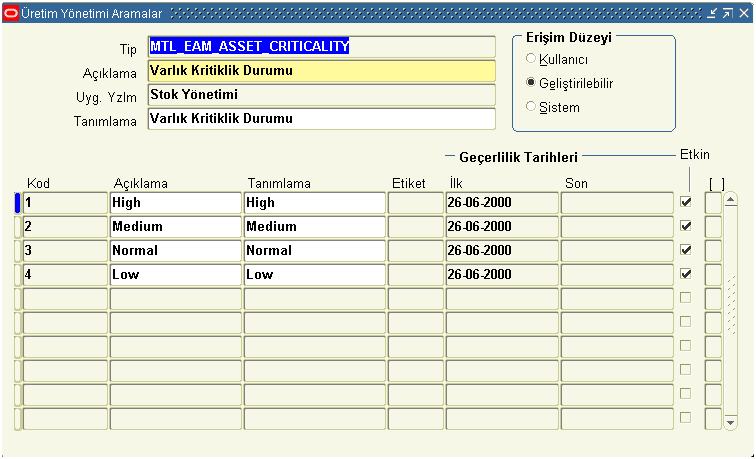The image size is (756, 459).
Task: Focus the Tanımlama header field
Action: tap(321, 119)
